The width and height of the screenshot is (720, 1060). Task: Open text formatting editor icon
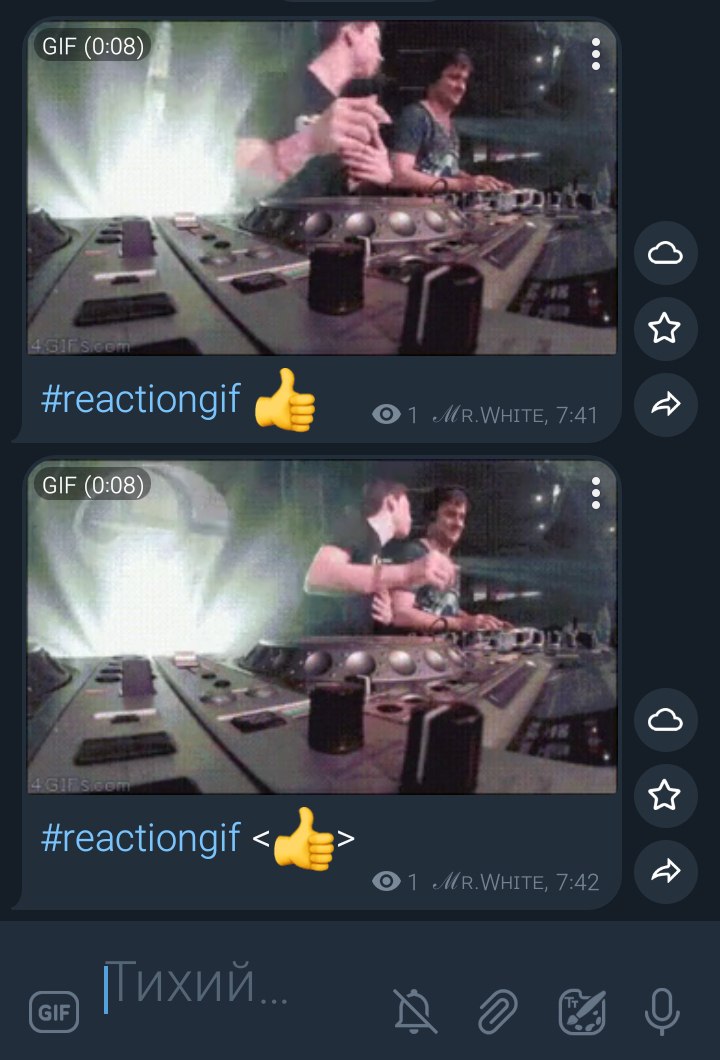(581, 1011)
